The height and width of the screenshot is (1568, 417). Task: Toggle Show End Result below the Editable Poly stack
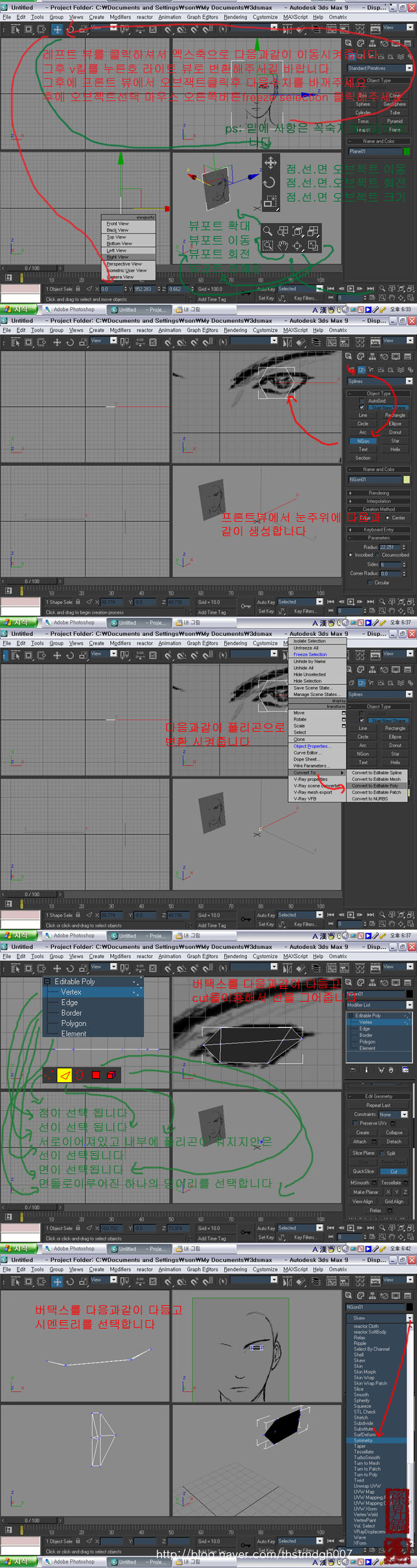click(x=366, y=1070)
